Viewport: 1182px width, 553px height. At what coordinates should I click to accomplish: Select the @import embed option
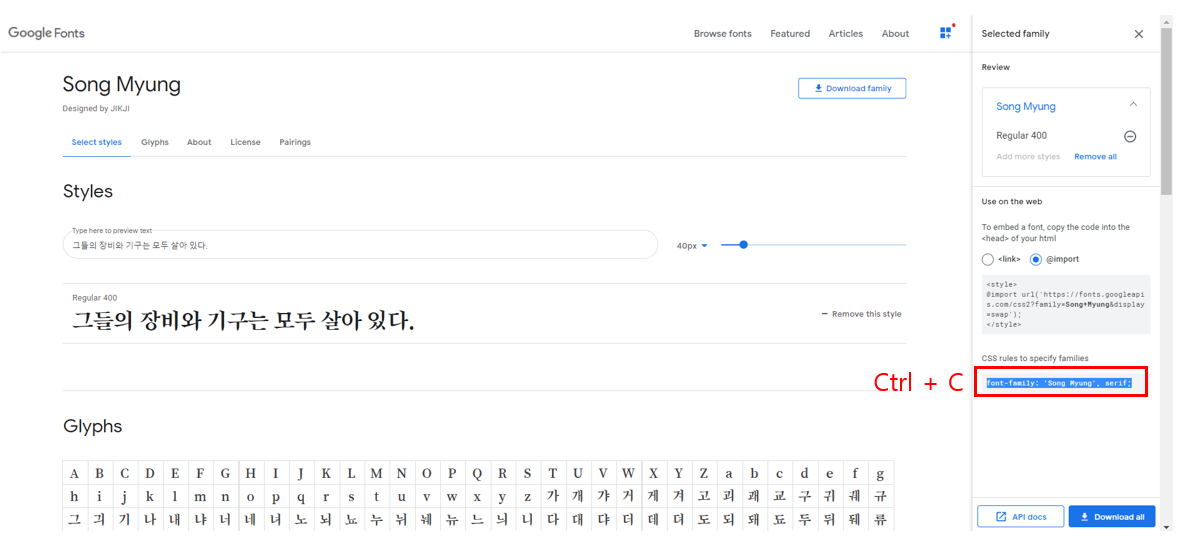[x=1036, y=259]
